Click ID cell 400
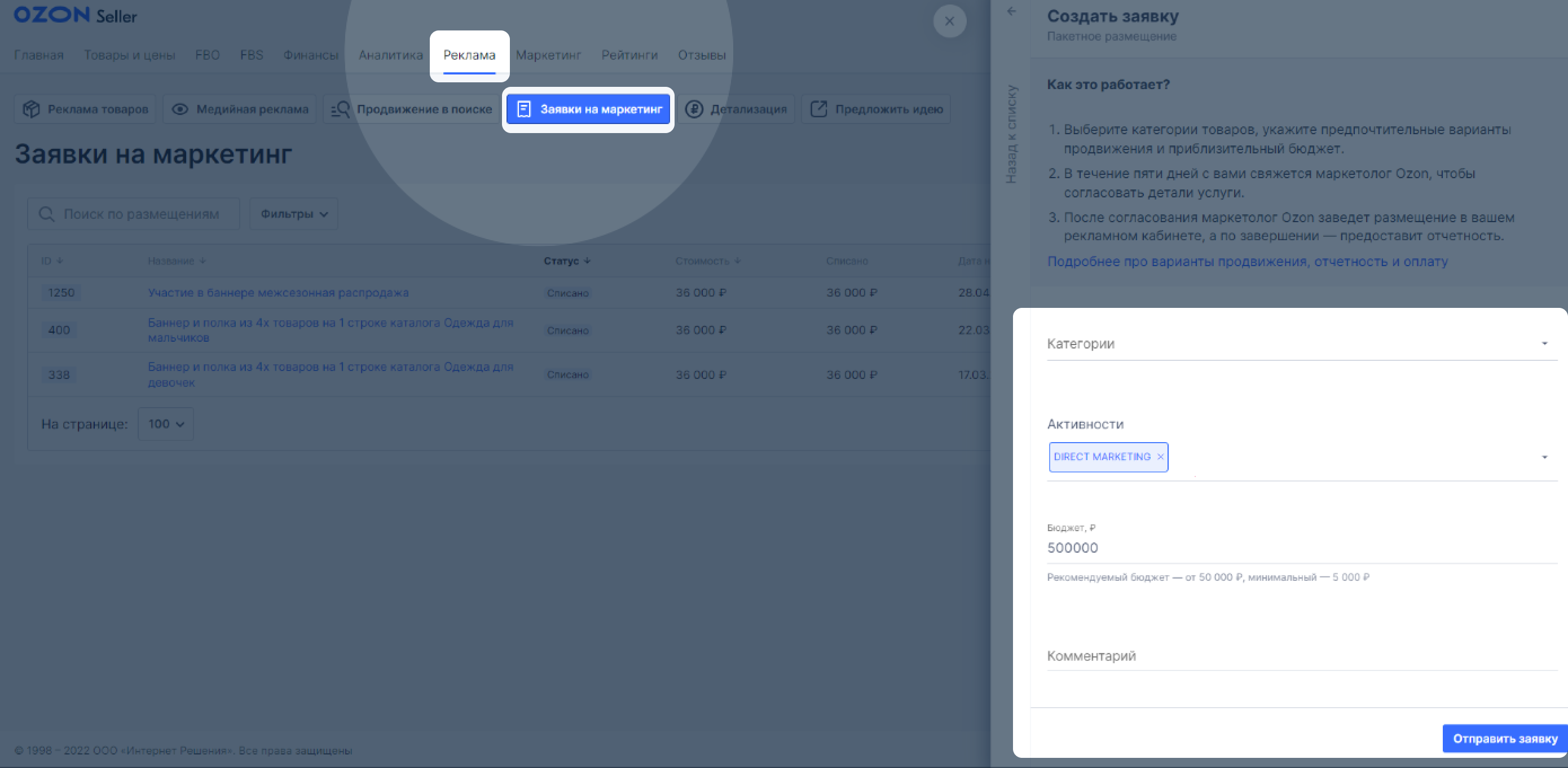Viewport: 1568px width, 768px height. tap(59, 330)
